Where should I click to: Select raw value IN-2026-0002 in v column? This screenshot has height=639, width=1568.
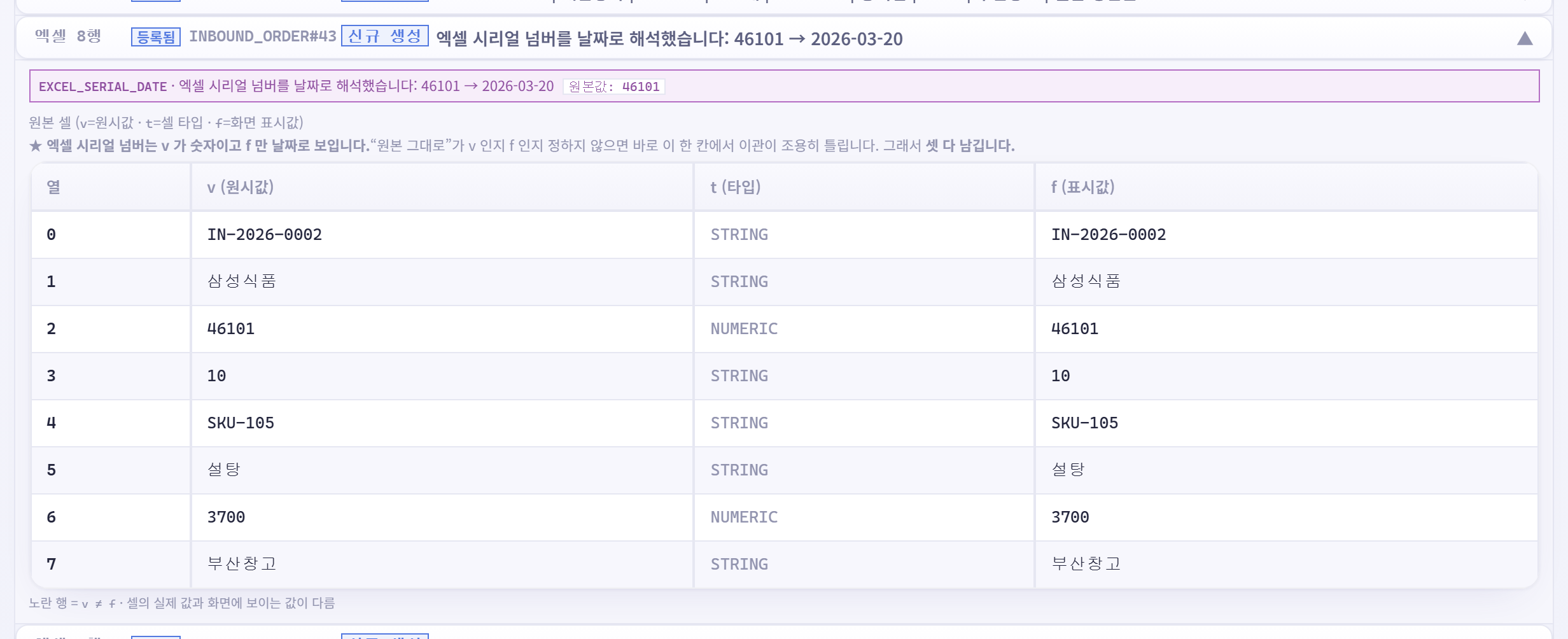tap(265, 234)
